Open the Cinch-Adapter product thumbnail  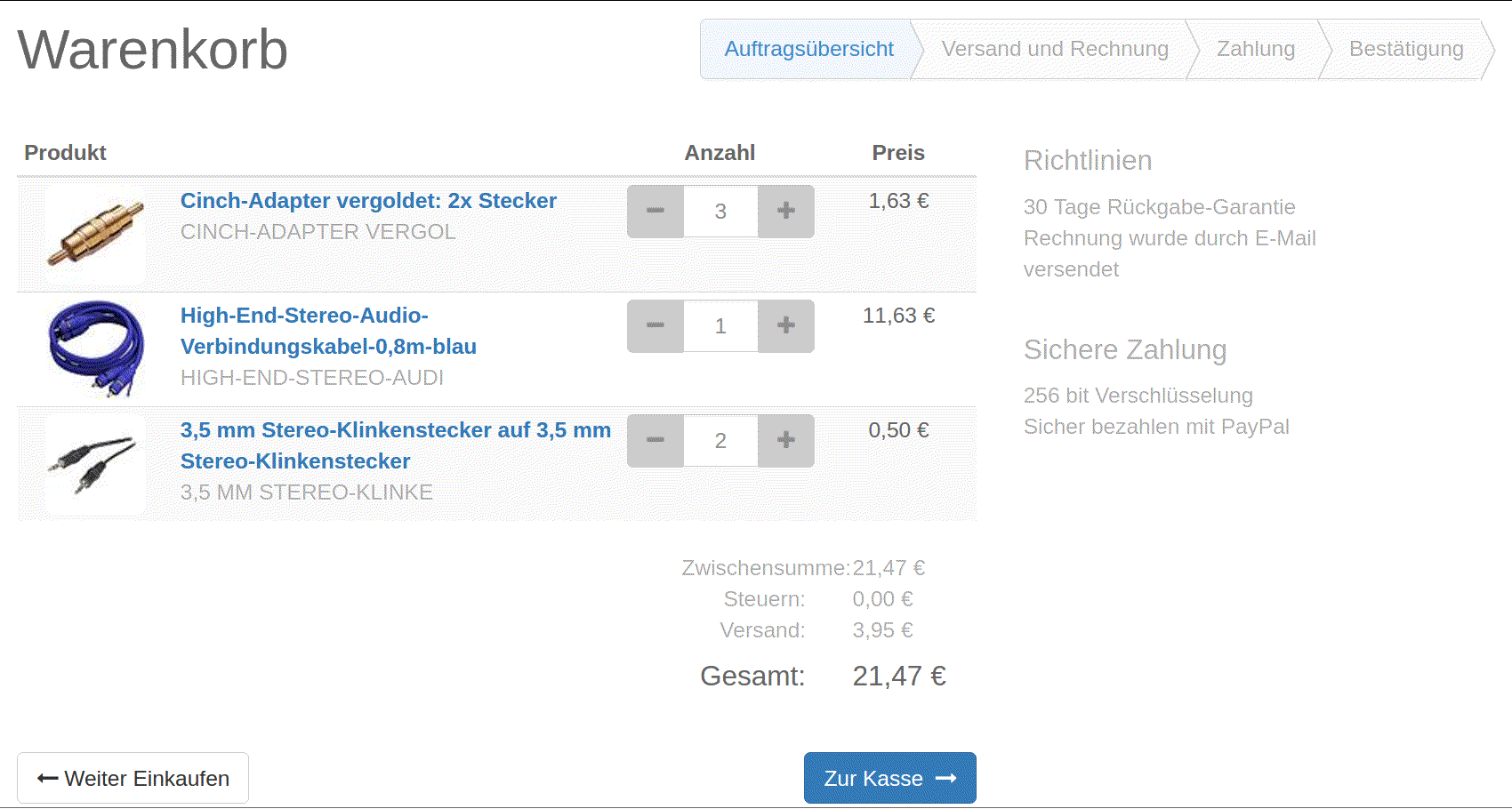coord(96,235)
